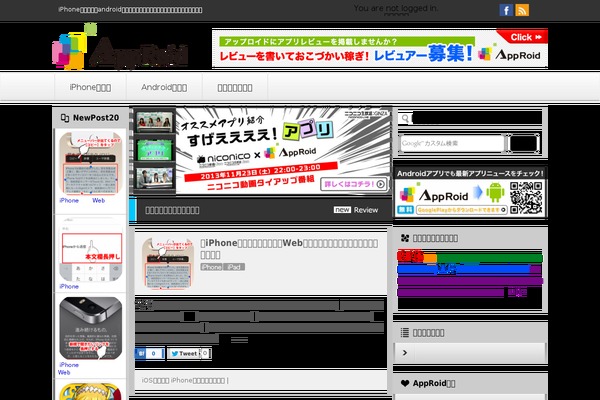Image resolution: width=600 pixels, height=400 pixels.
Task: Select the iPad tag under article title
Action: point(234,267)
